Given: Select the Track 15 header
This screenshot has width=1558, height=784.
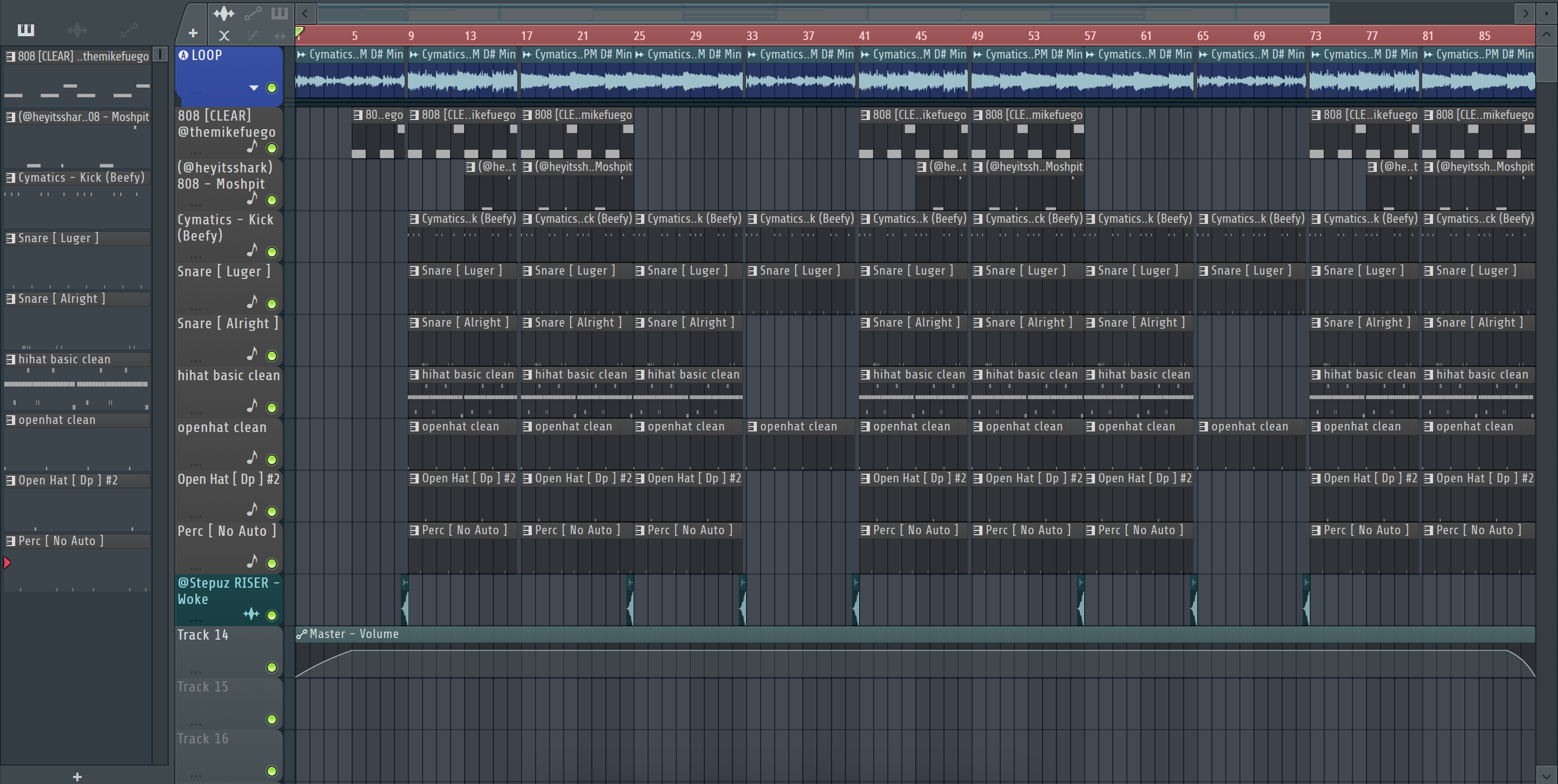Looking at the screenshot, I should 229,703.
